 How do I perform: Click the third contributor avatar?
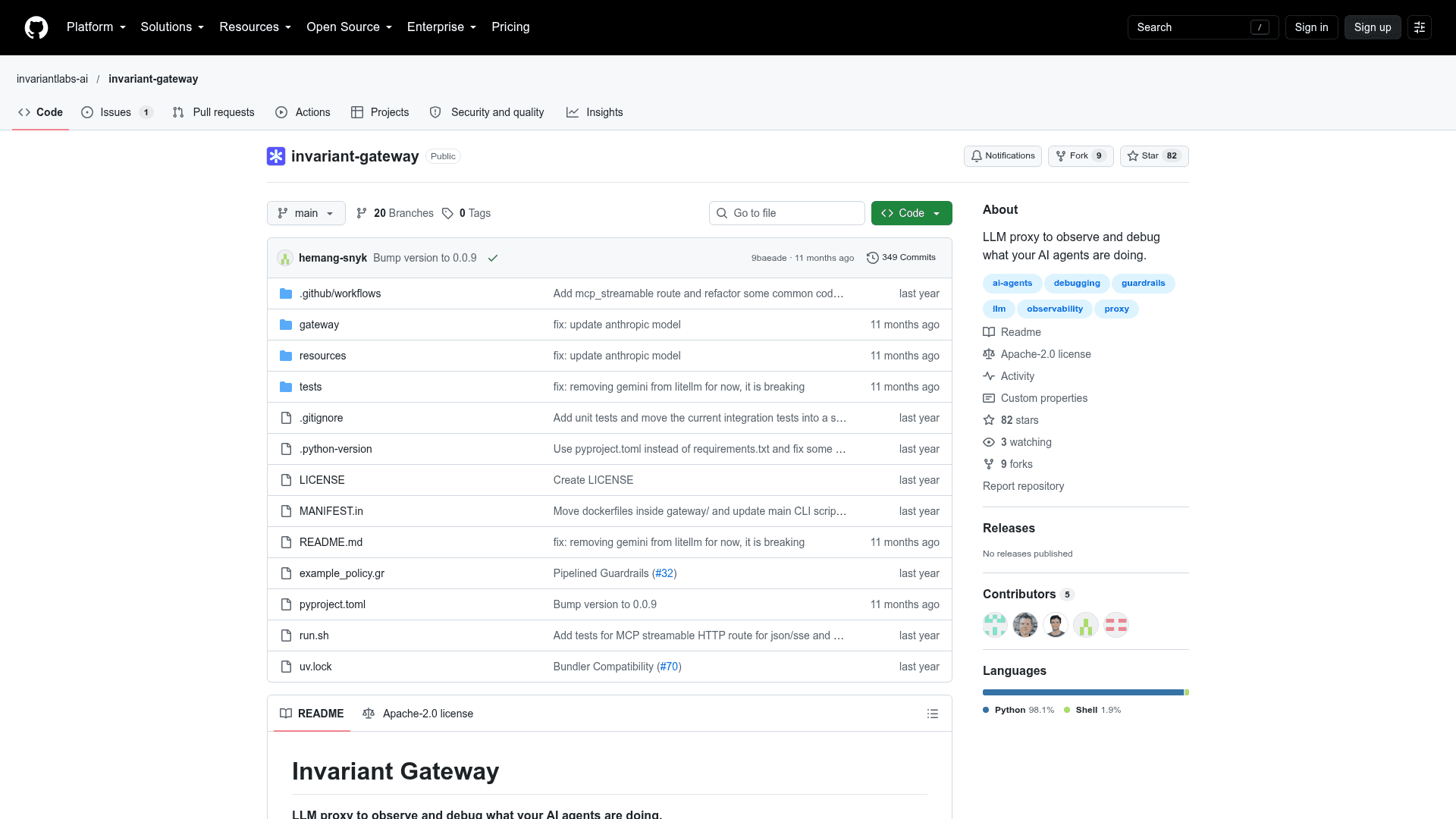pos(1056,625)
